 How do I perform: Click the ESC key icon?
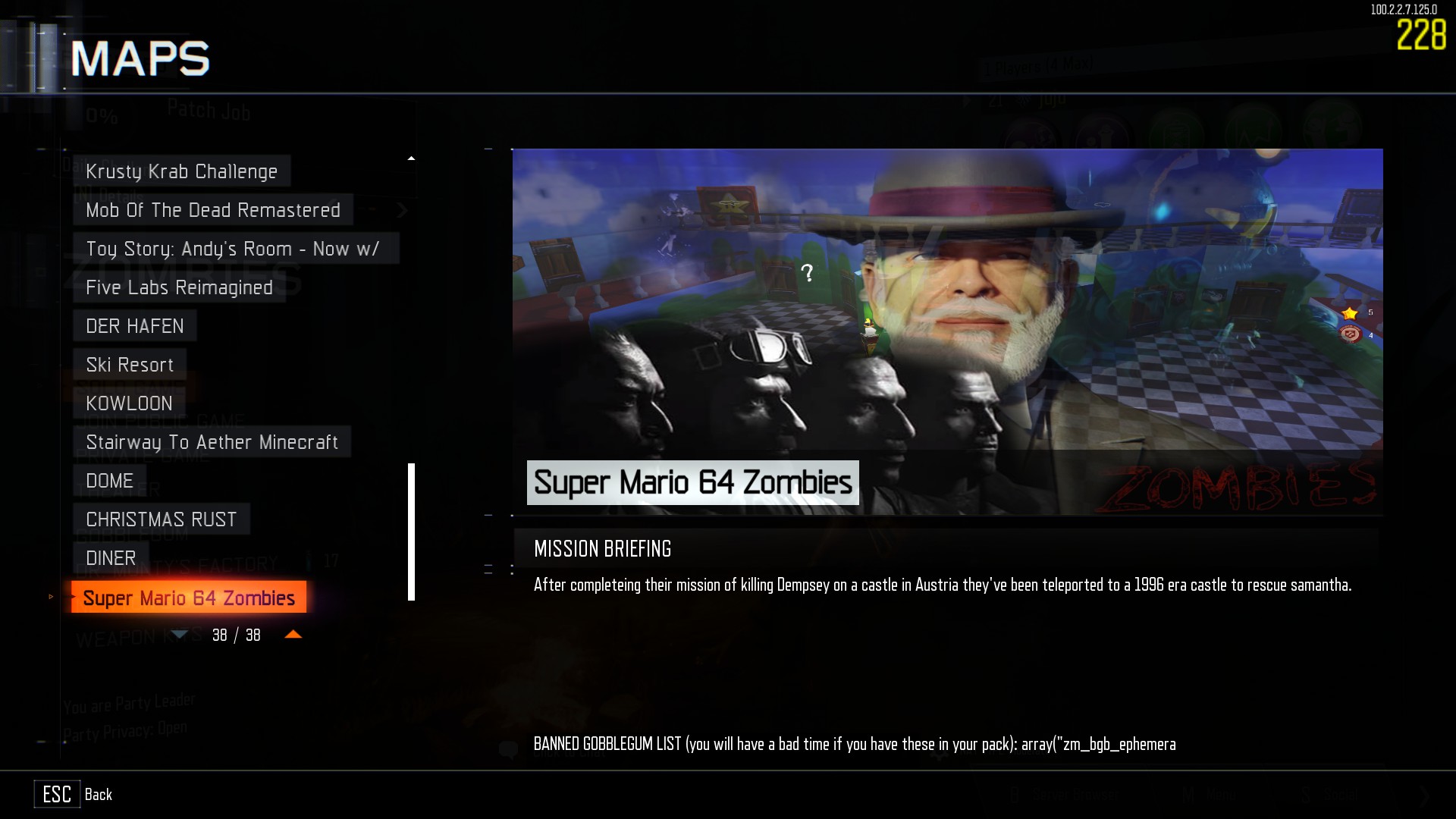57,794
